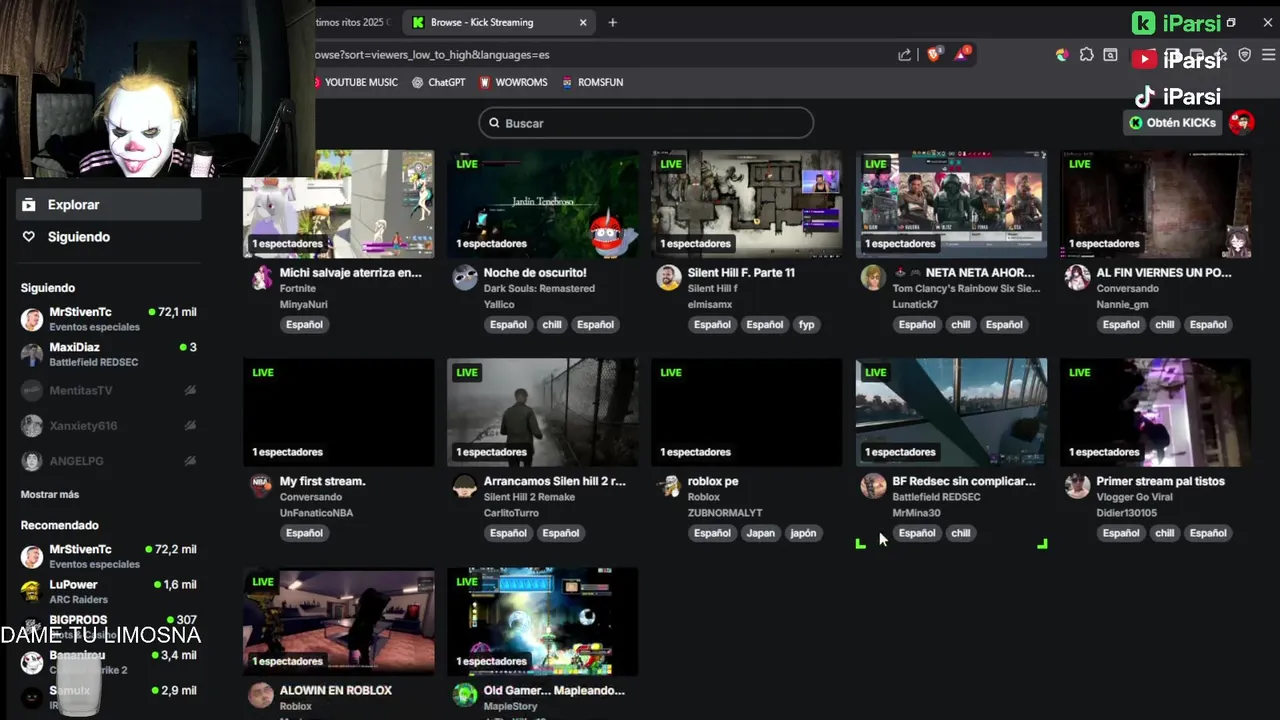Click the MrMina30 streamer avatar
Screen dimensions: 1280x720
click(873, 486)
